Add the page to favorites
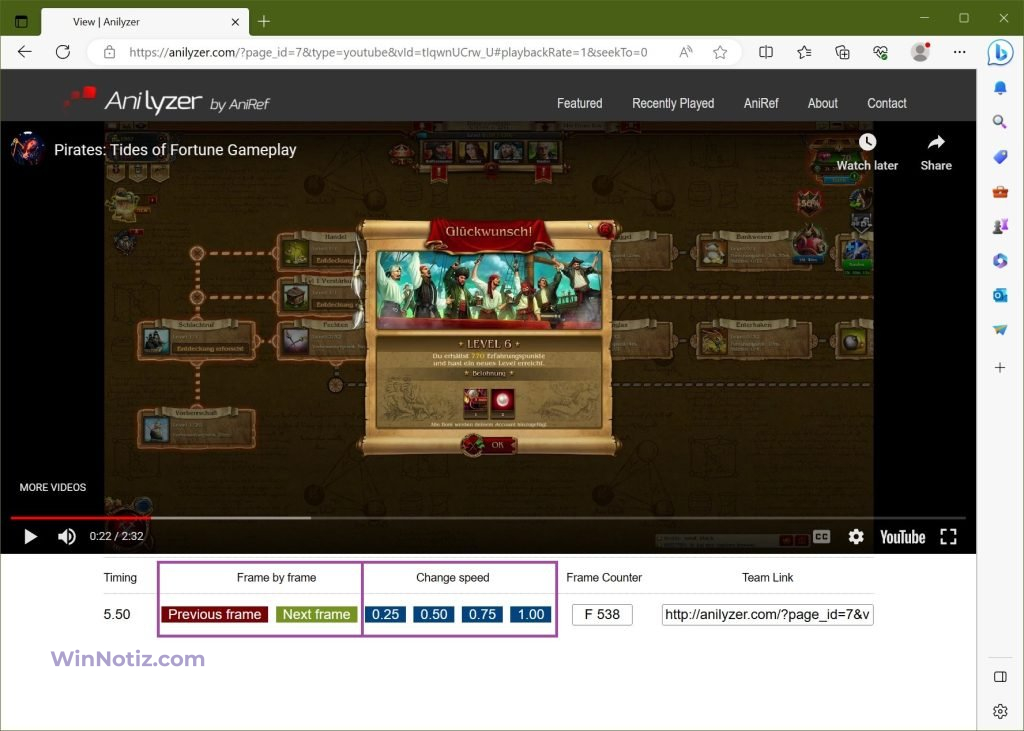The height and width of the screenshot is (731, 1024). [x=720, y=52]
